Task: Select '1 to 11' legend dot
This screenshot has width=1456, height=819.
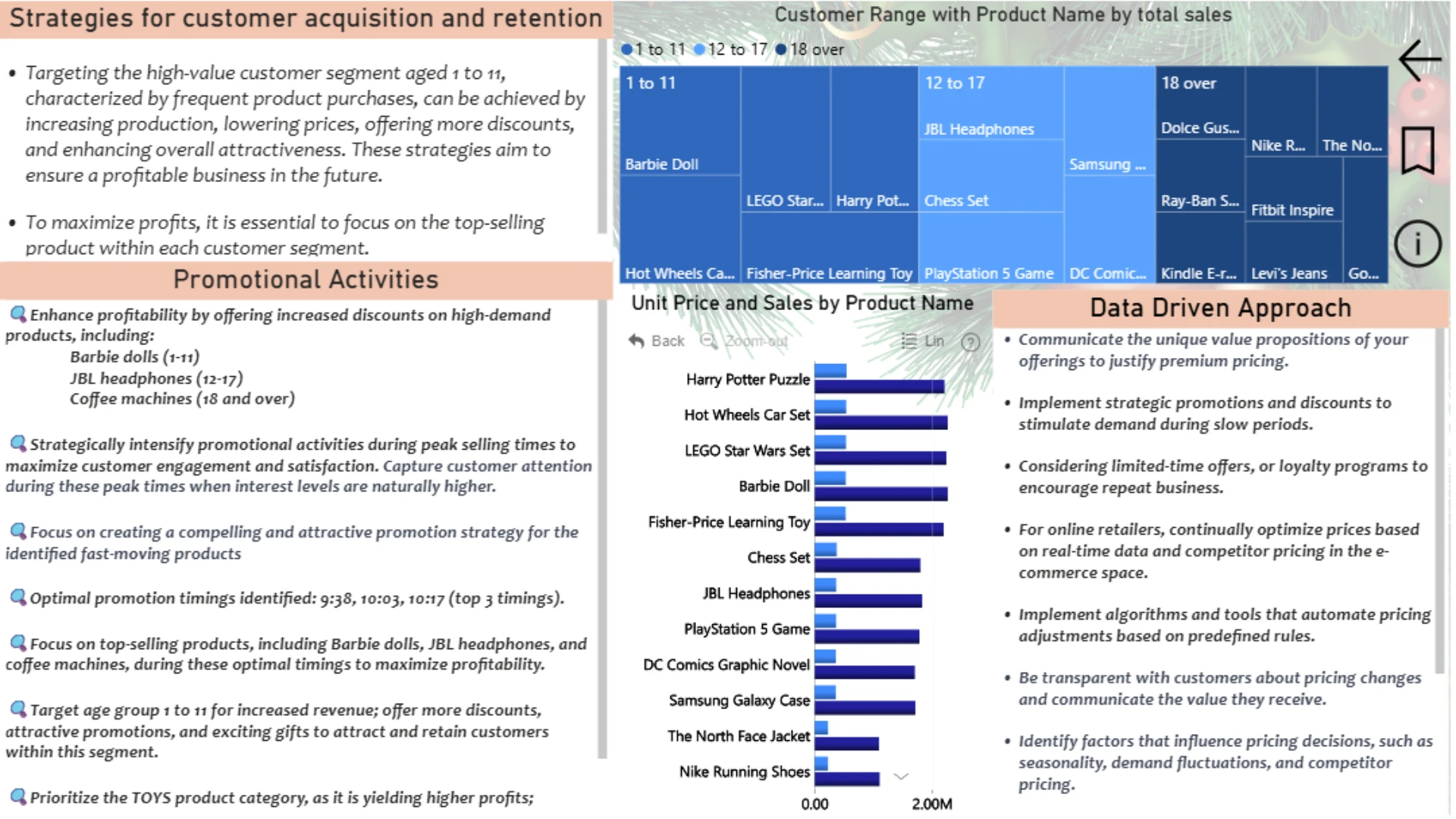Action: point(626,49)
